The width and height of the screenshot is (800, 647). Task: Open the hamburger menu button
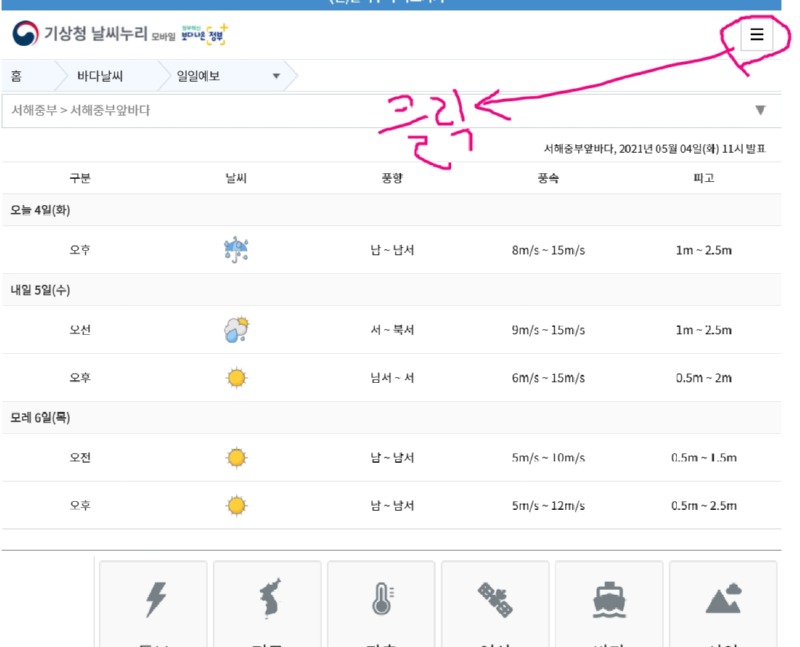point(756,35)
